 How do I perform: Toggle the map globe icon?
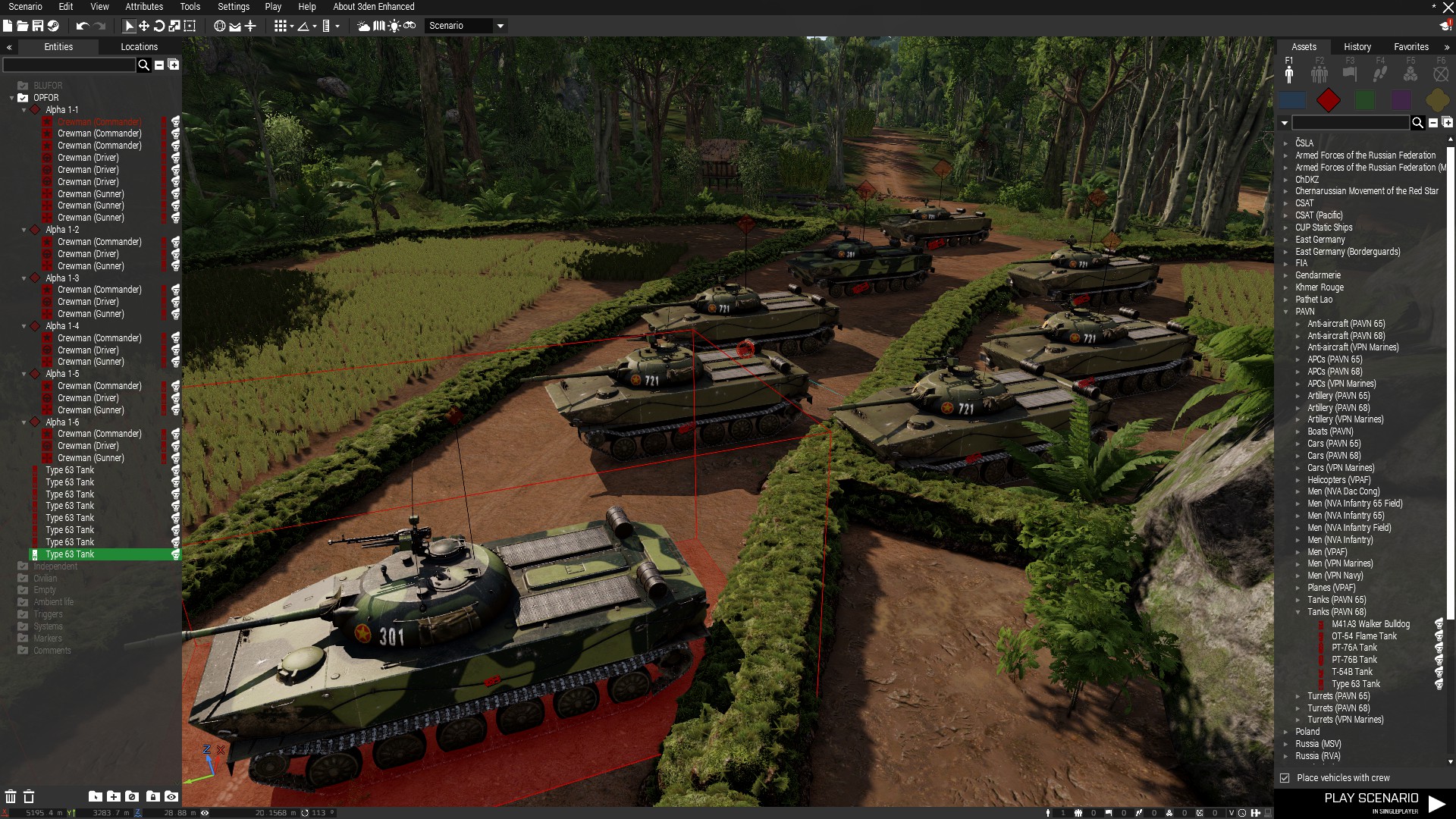(x=220, y=26)
